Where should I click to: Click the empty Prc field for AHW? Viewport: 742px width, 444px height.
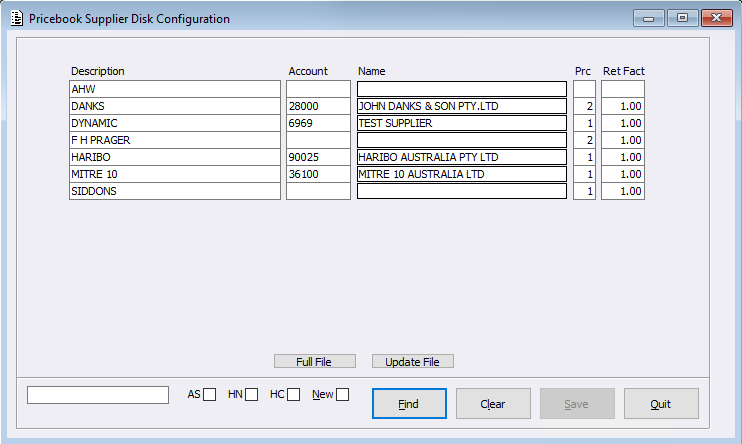584,89
